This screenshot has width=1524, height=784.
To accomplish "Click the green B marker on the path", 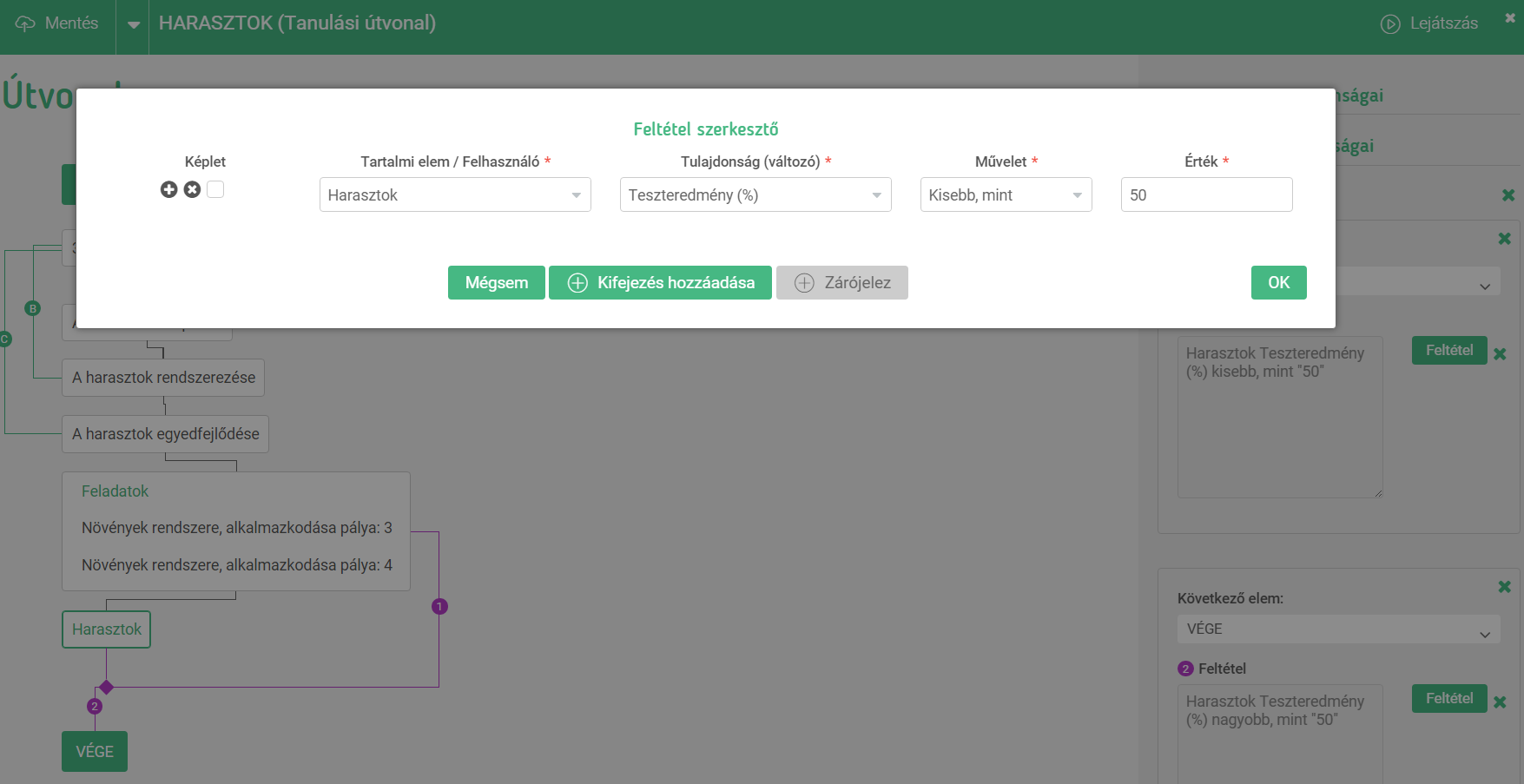I will (x=33, y=308).
